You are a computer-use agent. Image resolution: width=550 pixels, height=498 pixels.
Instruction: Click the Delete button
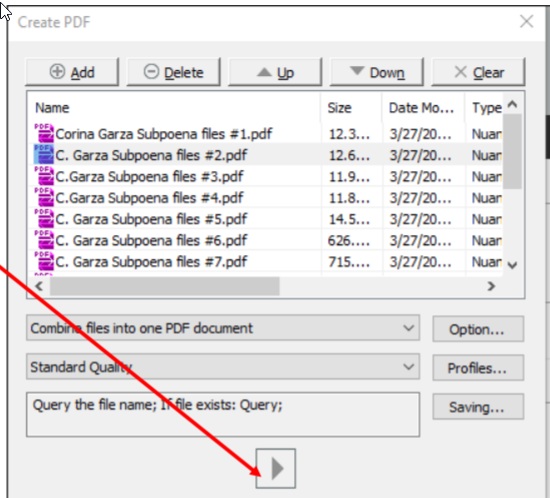point(174,72)
